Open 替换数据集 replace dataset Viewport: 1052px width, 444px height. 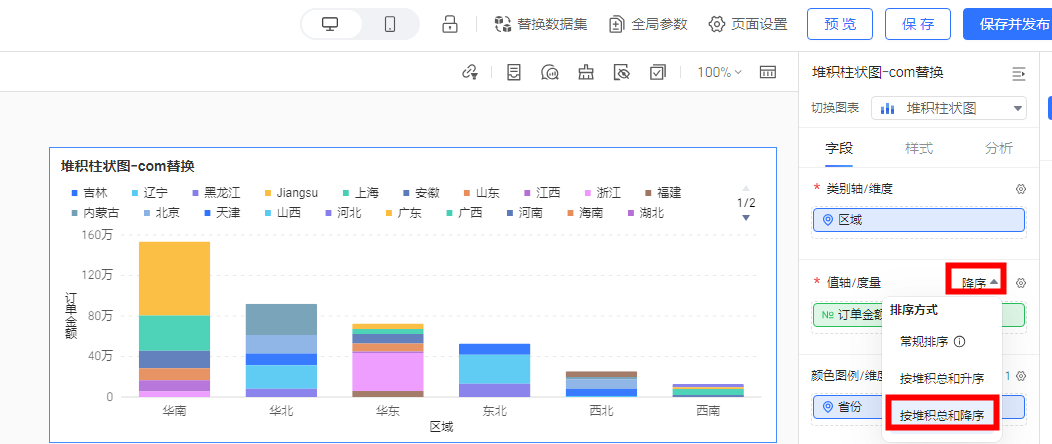(541, 24)
